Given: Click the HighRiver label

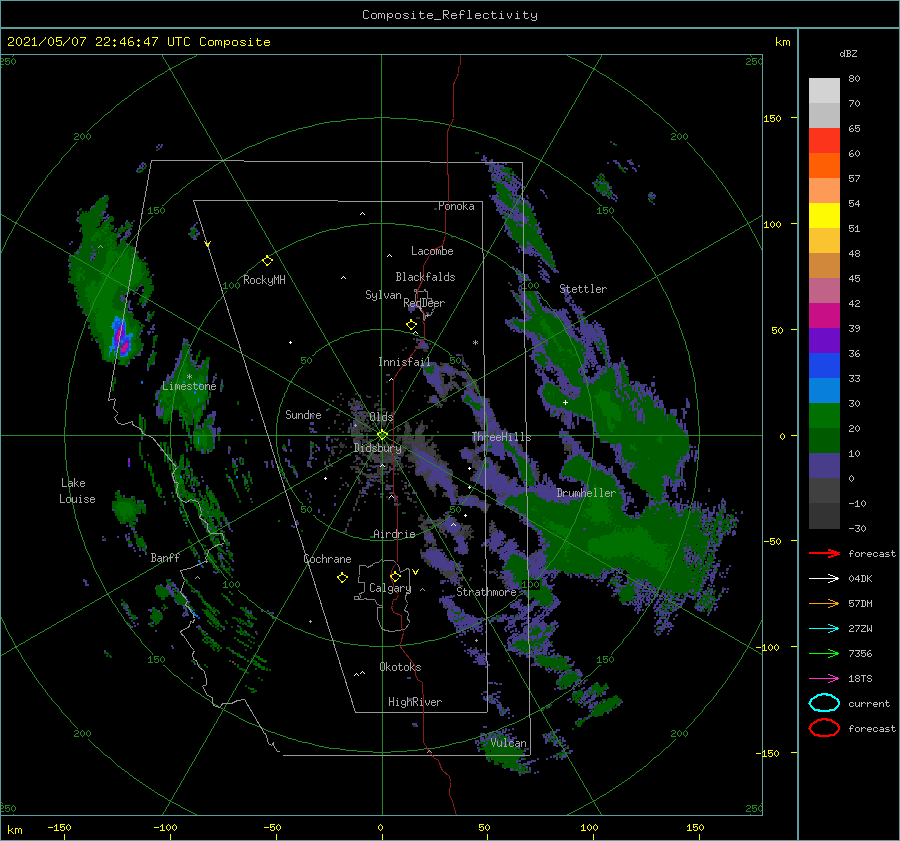Looking at the screenshot, I should point(415,702).
